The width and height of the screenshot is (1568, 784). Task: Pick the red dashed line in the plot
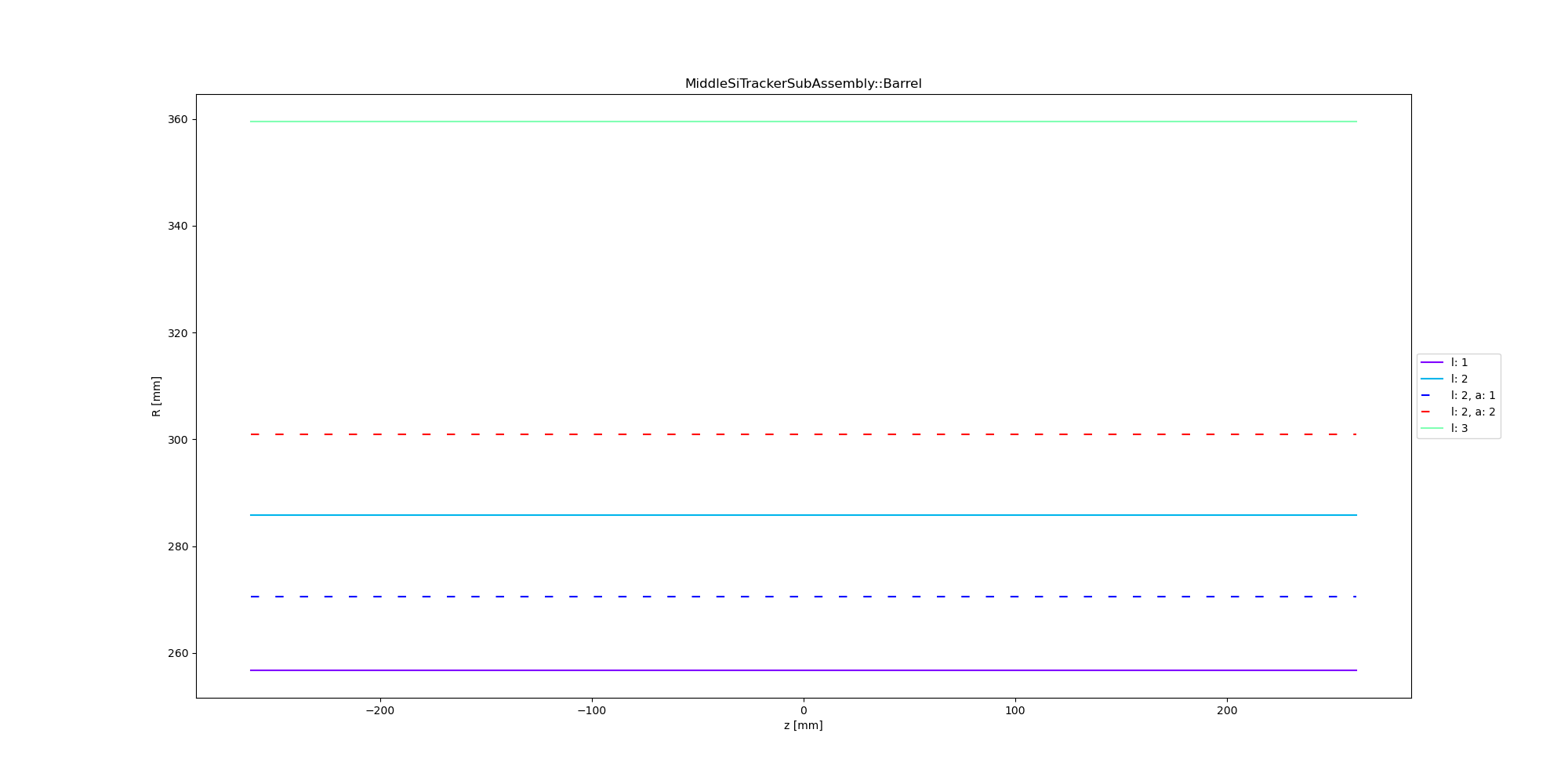[x=792, y=434]
